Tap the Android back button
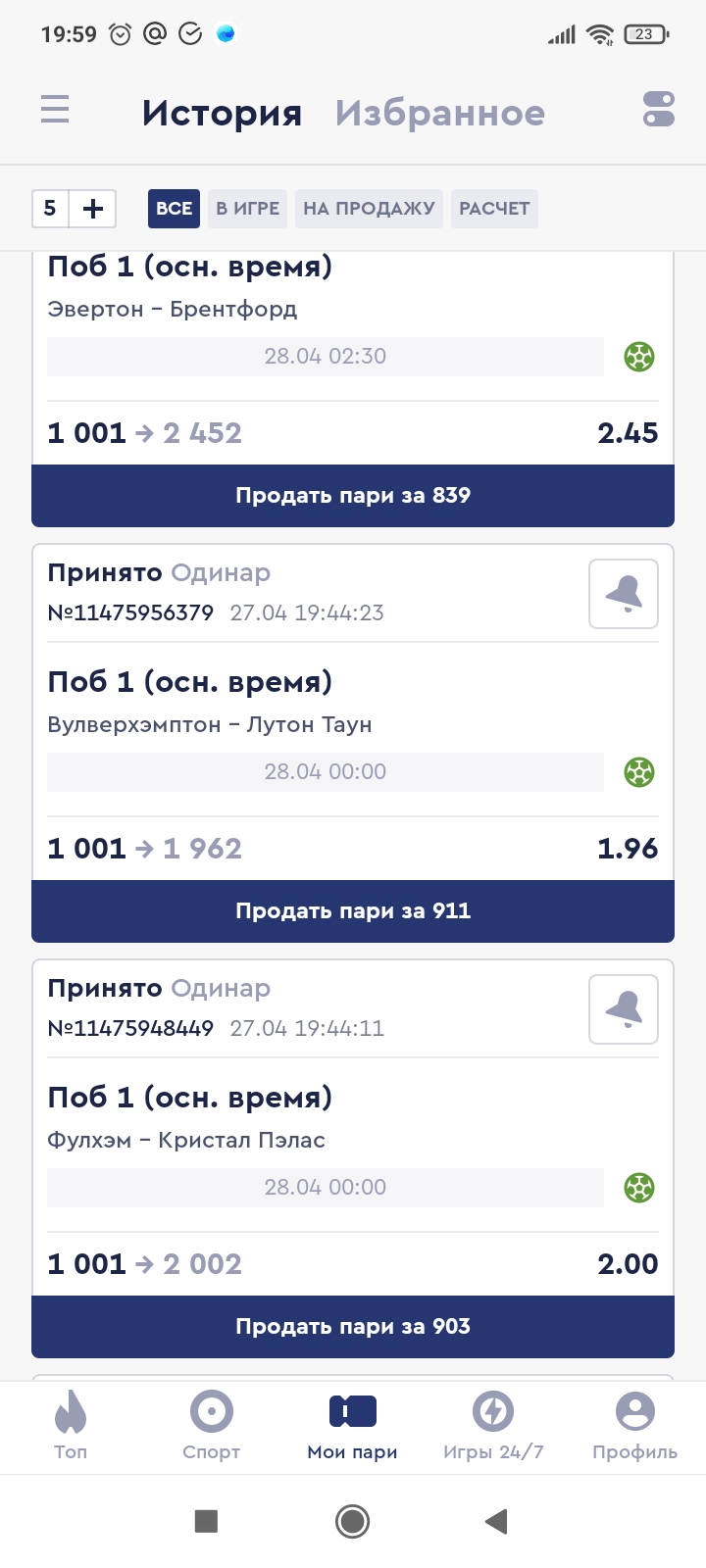706x1568 pixels. tap(496, 1521)
